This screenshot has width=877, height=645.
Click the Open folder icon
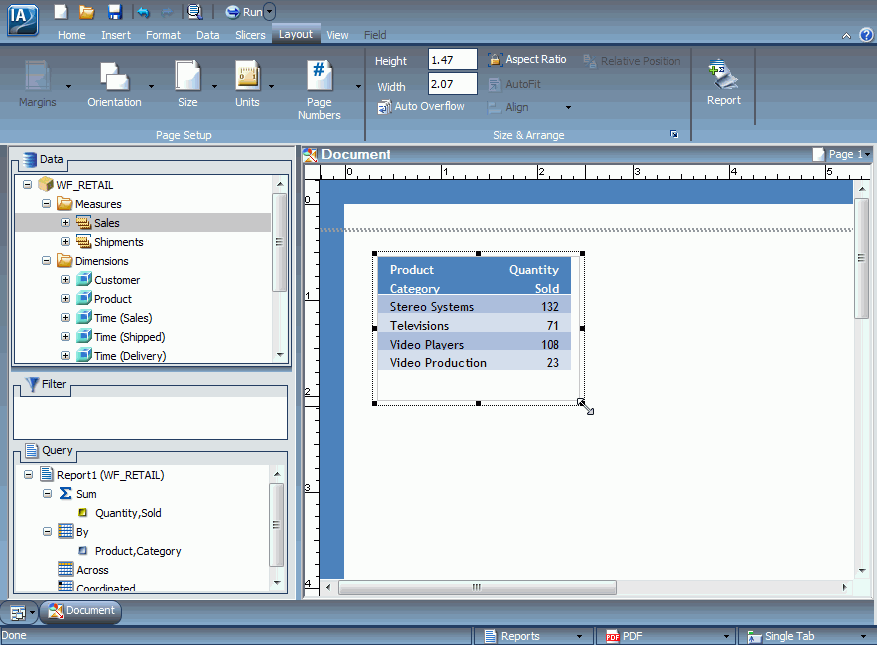click(x=86, y=12)
